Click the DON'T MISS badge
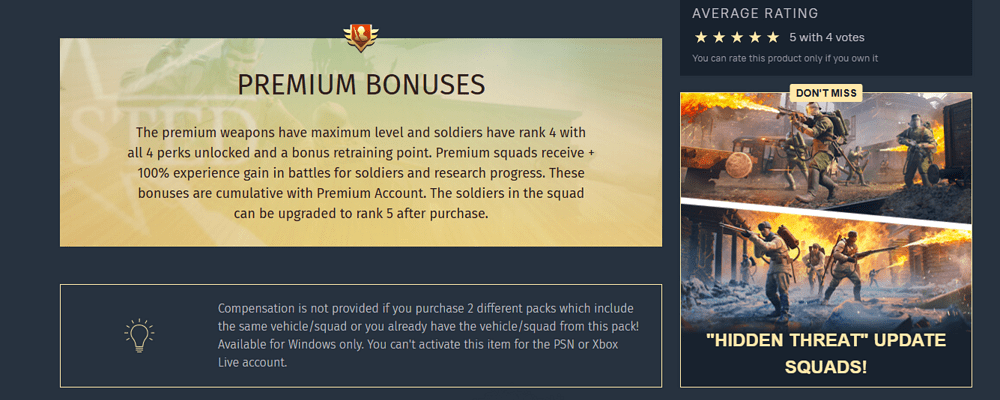Screen dimensions: 1000x400 point(826,93)
